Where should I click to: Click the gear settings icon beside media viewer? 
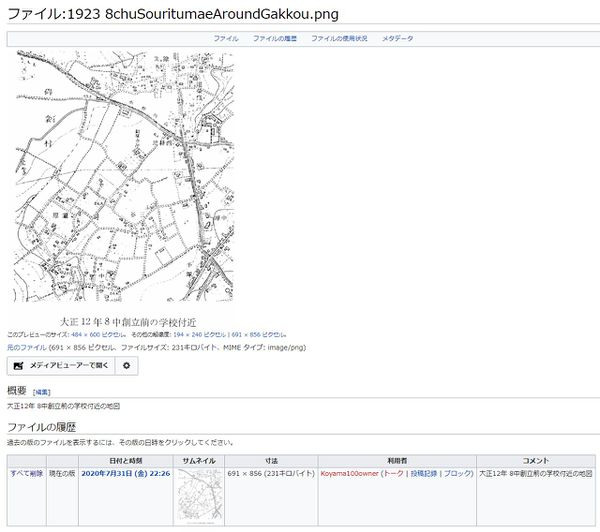pyautogui.click(x=126, y=366)
